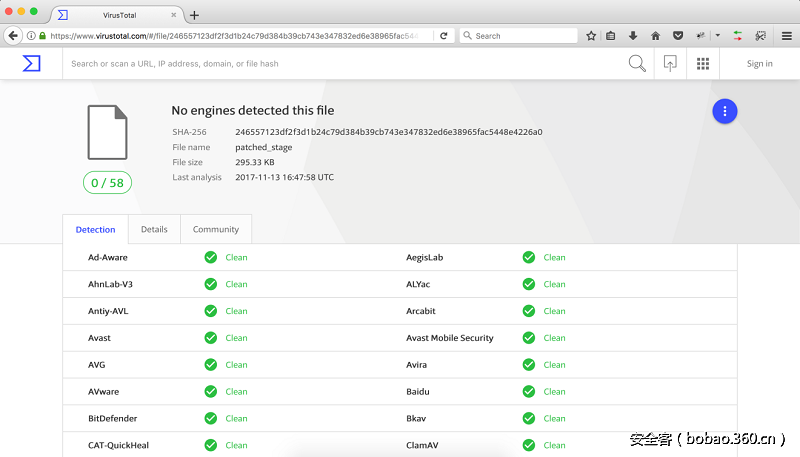This screenshot has width=800, height=457.
Task: Click the browser home icon
Action: (655, 35)
